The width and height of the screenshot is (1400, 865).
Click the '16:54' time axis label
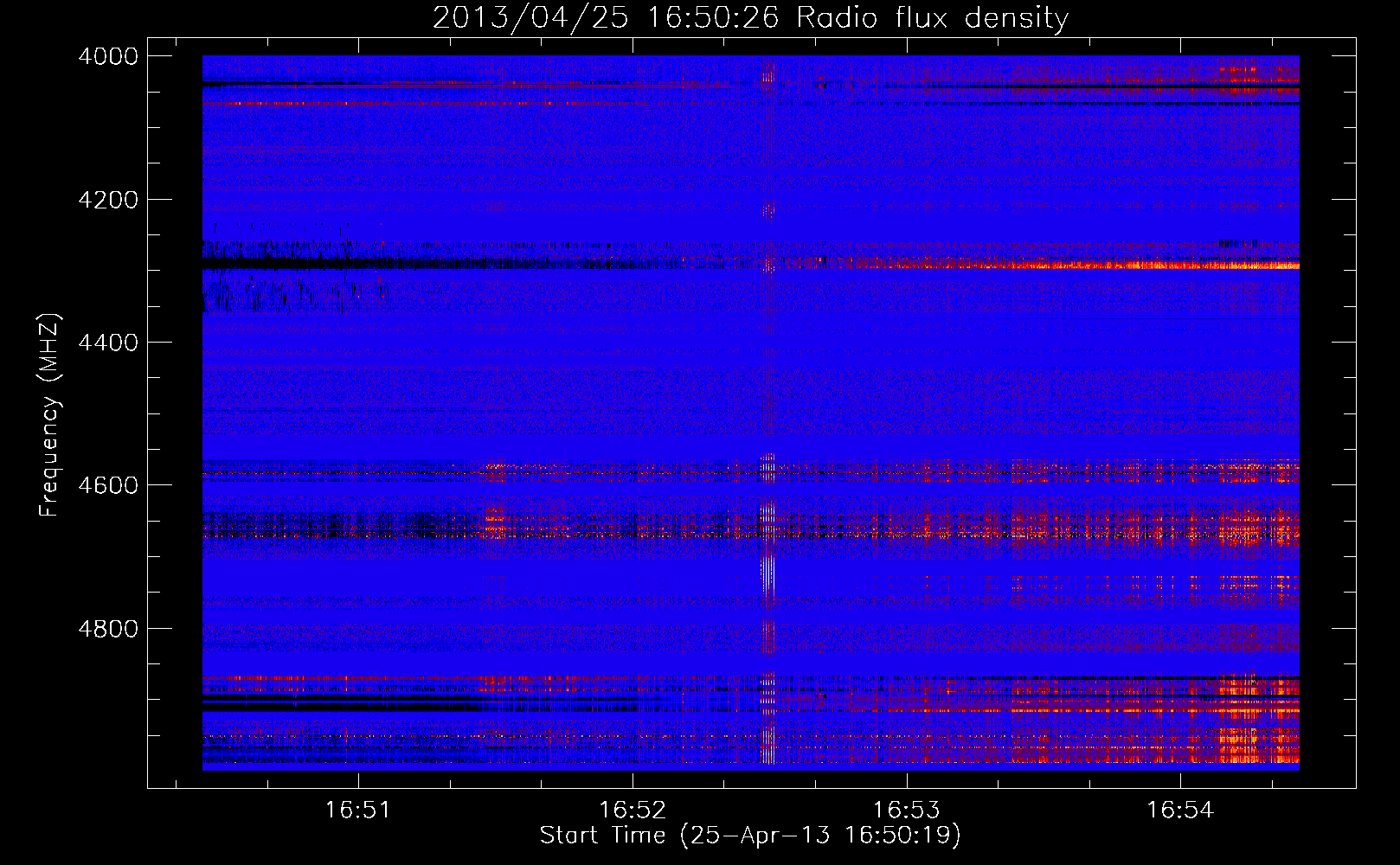[1180, 811]
